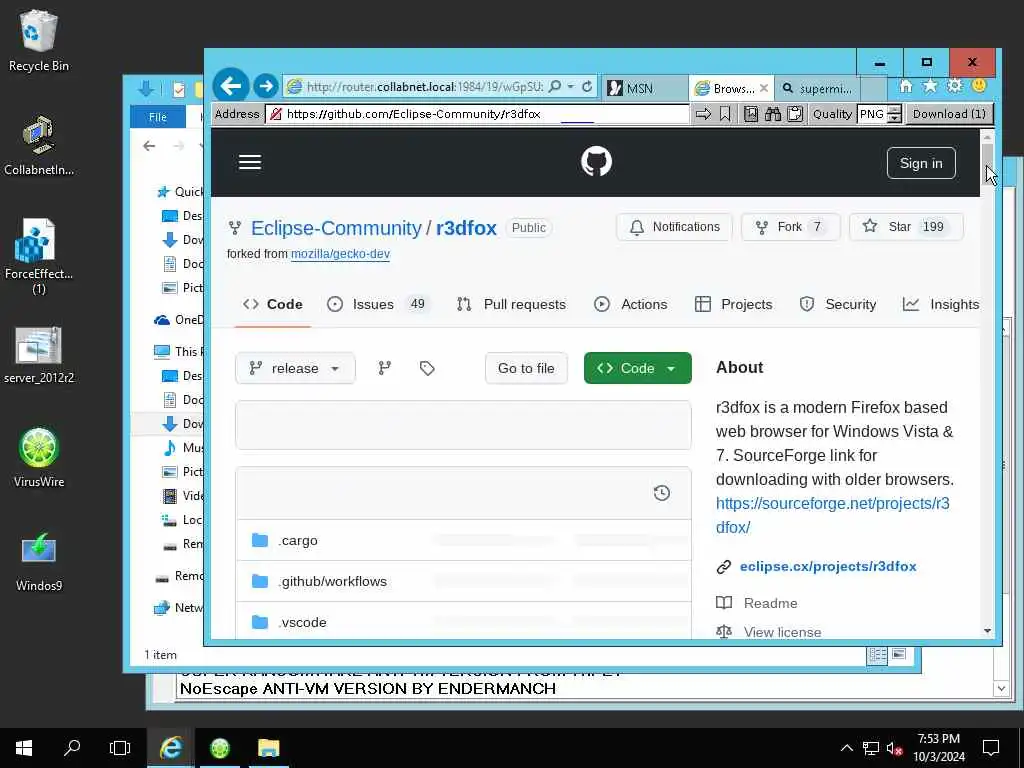Screen dimensions: 1024x768
Task: Open the r3dfox repository link
Action: (x=466, y=228)
